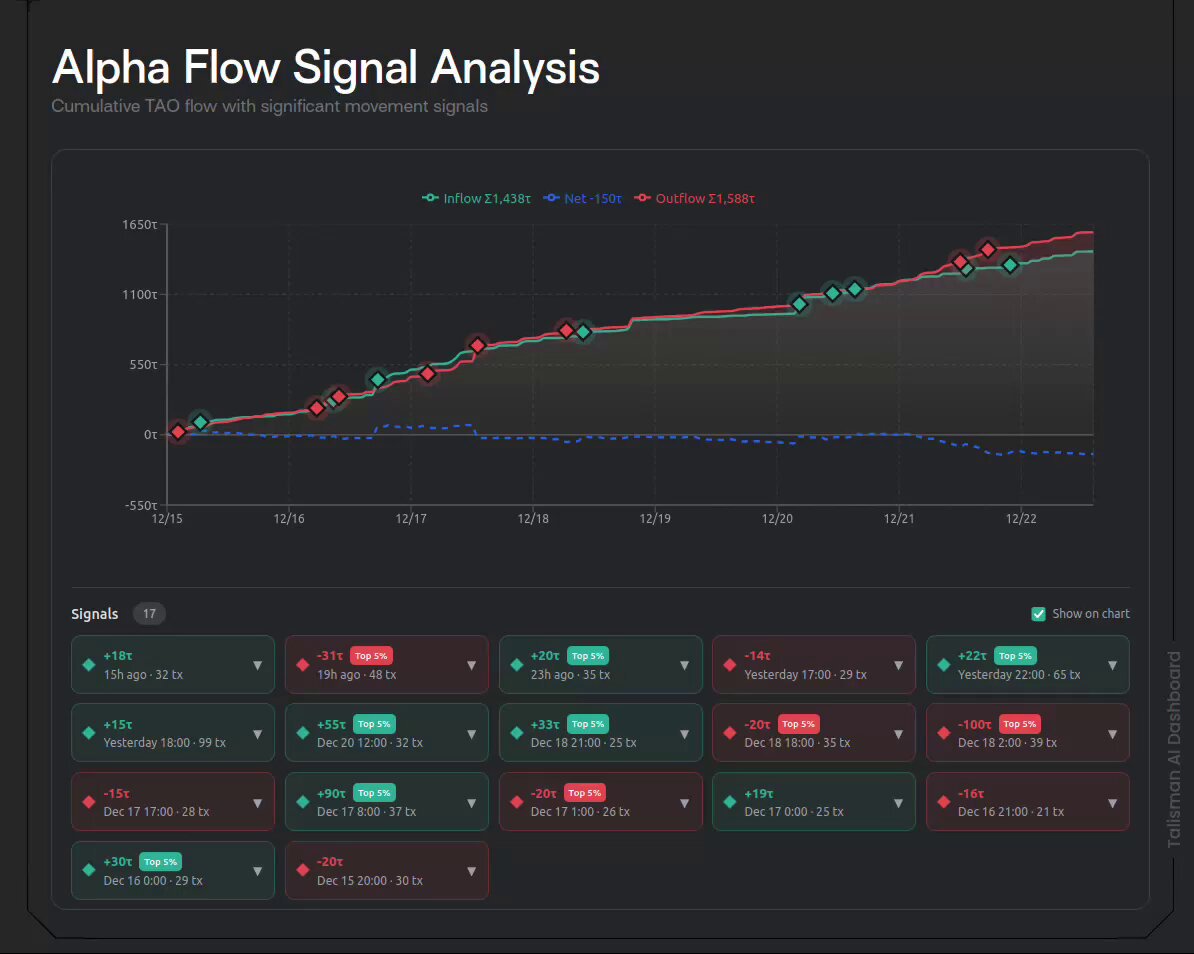Screen dimensions: 1194x954
Task: Toggle the Net series in chart legend
Action: [583, 199]
